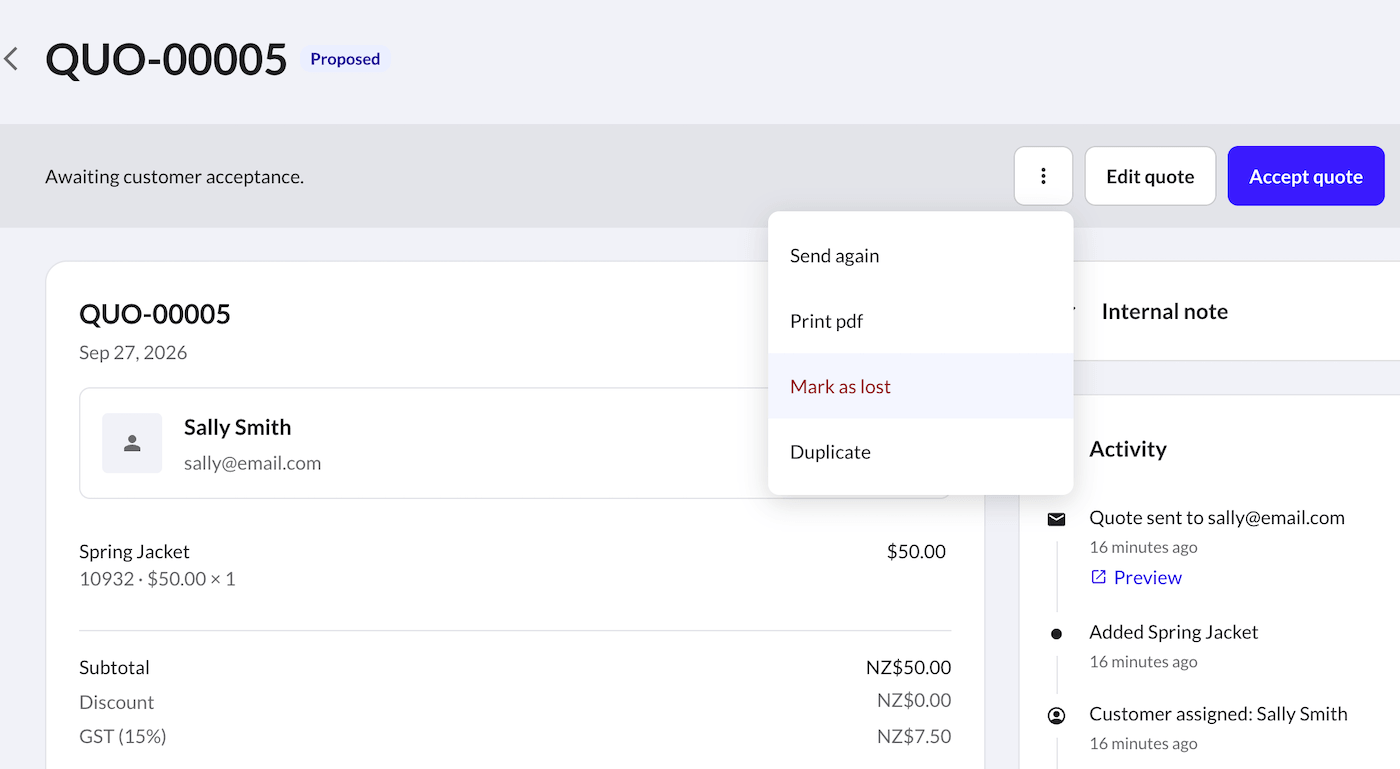Open the Edit quote button
Viewport: 1400px width, 769px height.
point(1150,176)
